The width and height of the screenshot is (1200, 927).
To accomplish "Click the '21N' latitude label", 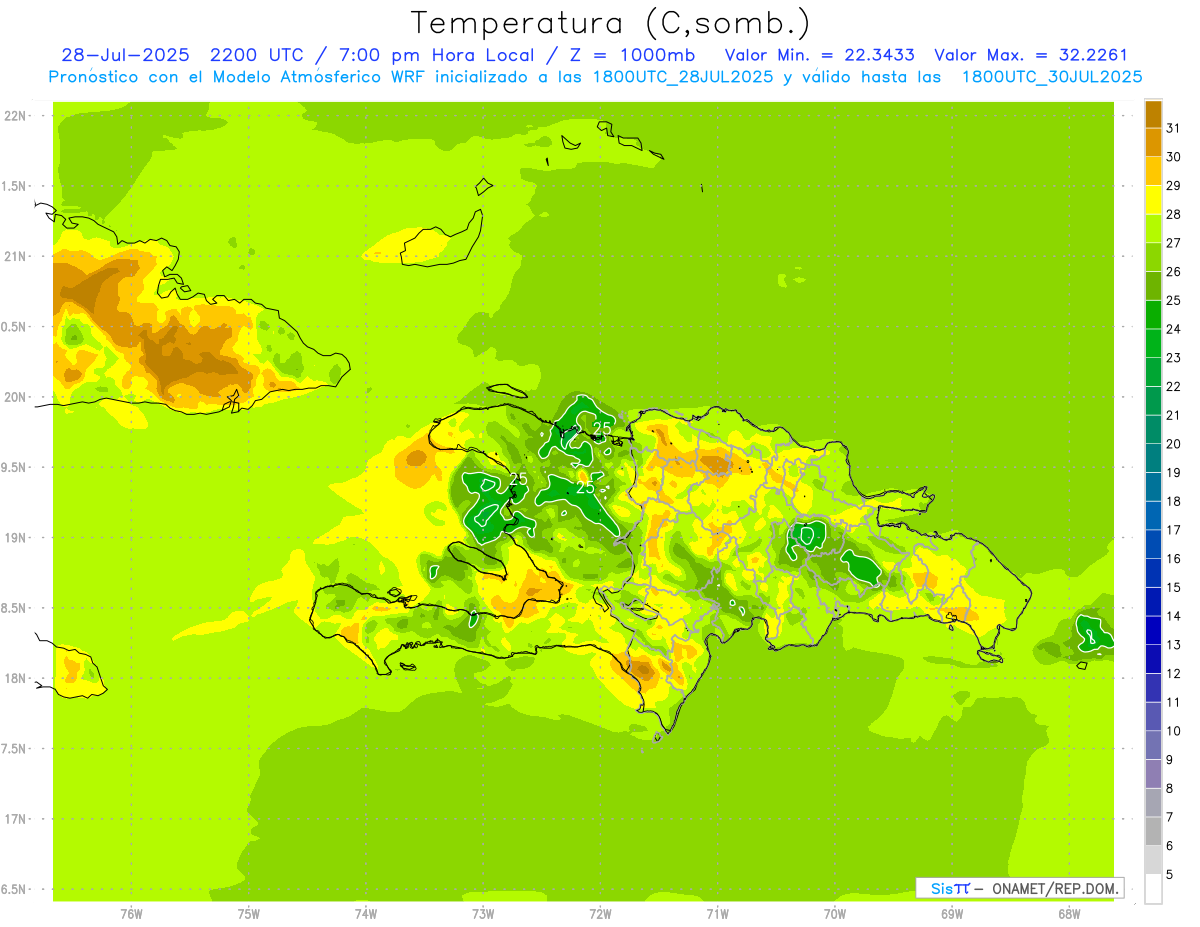I will 15,256.
